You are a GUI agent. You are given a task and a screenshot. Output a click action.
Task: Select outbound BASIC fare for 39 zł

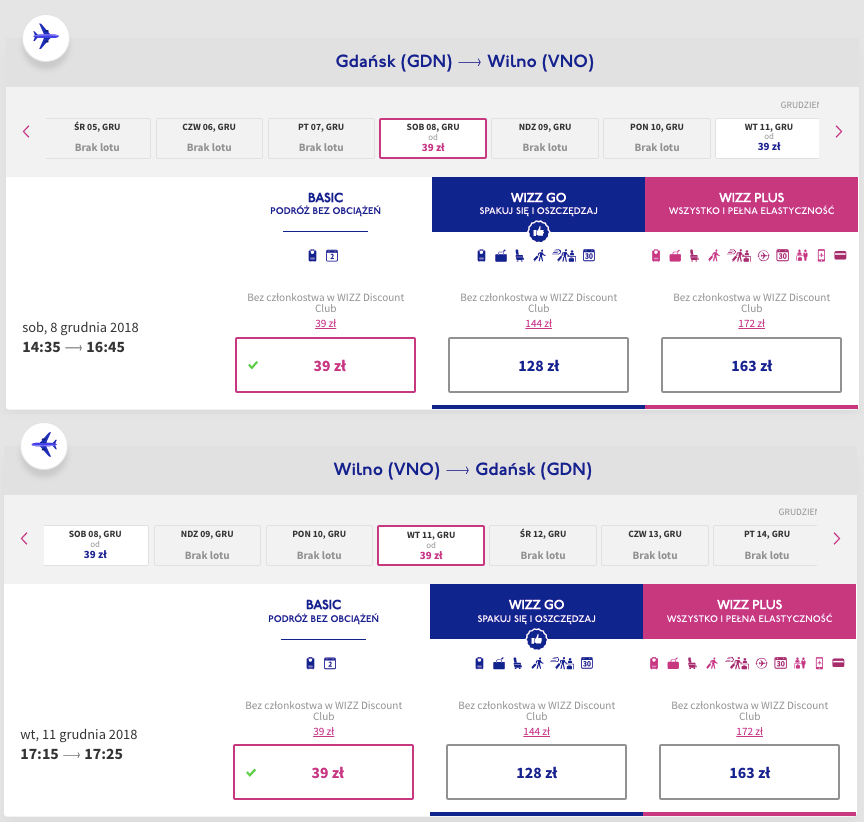click(325, 365)
